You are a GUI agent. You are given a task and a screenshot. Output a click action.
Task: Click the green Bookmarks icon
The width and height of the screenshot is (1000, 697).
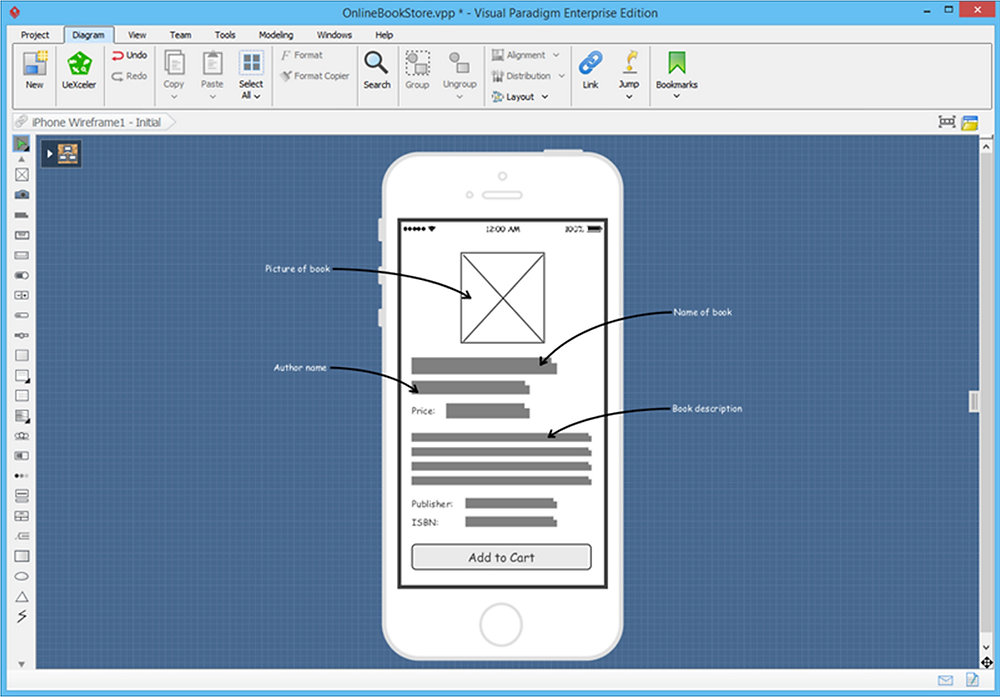click(x=677, y=63)
